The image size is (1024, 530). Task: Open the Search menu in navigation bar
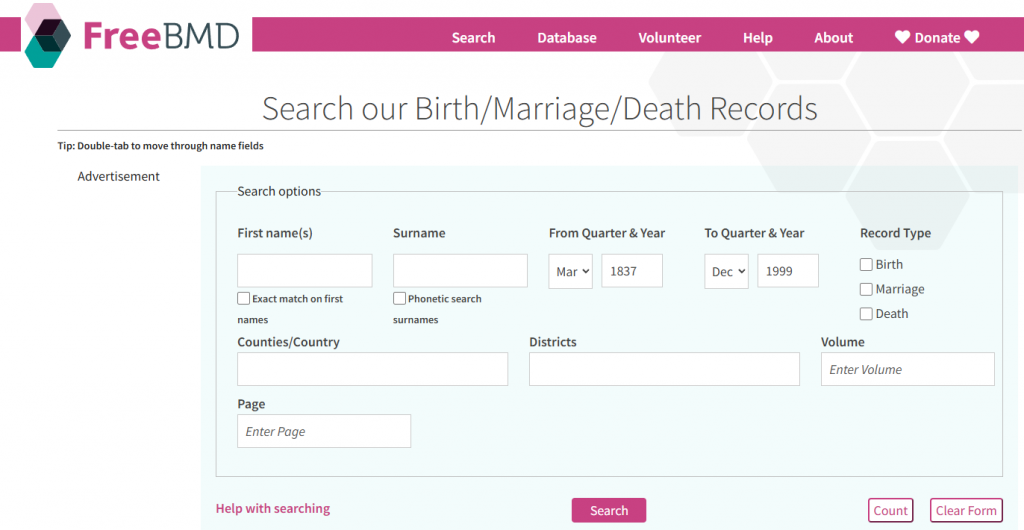tap(473, 38)
